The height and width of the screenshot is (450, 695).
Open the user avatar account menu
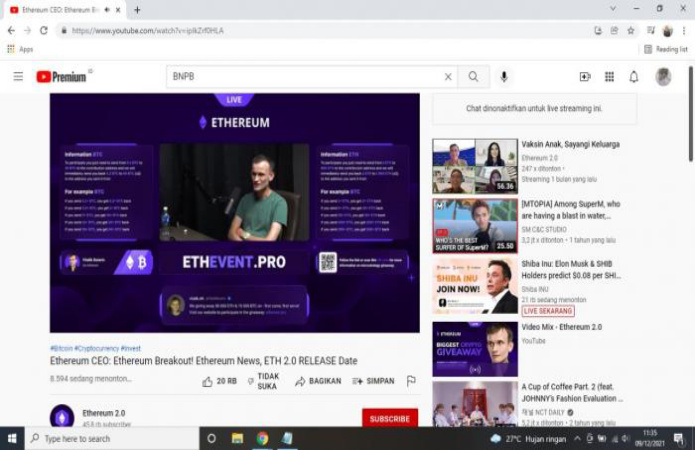pyautogui.click(x=663, y=77)
